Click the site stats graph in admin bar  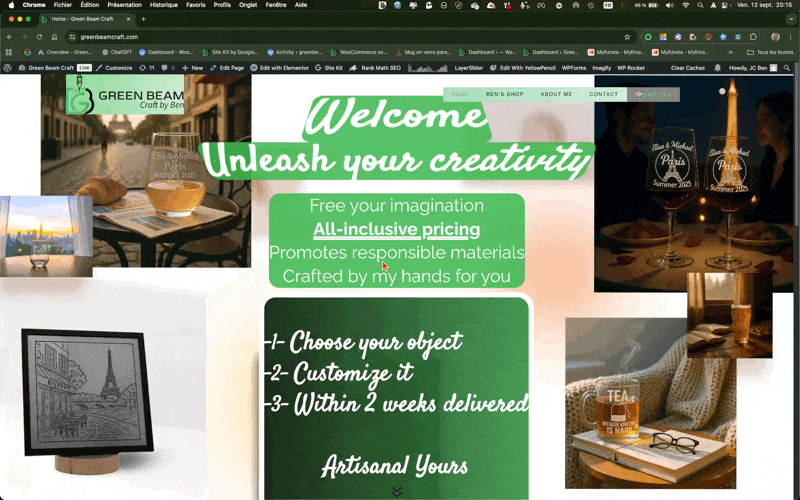click(428, 68)
